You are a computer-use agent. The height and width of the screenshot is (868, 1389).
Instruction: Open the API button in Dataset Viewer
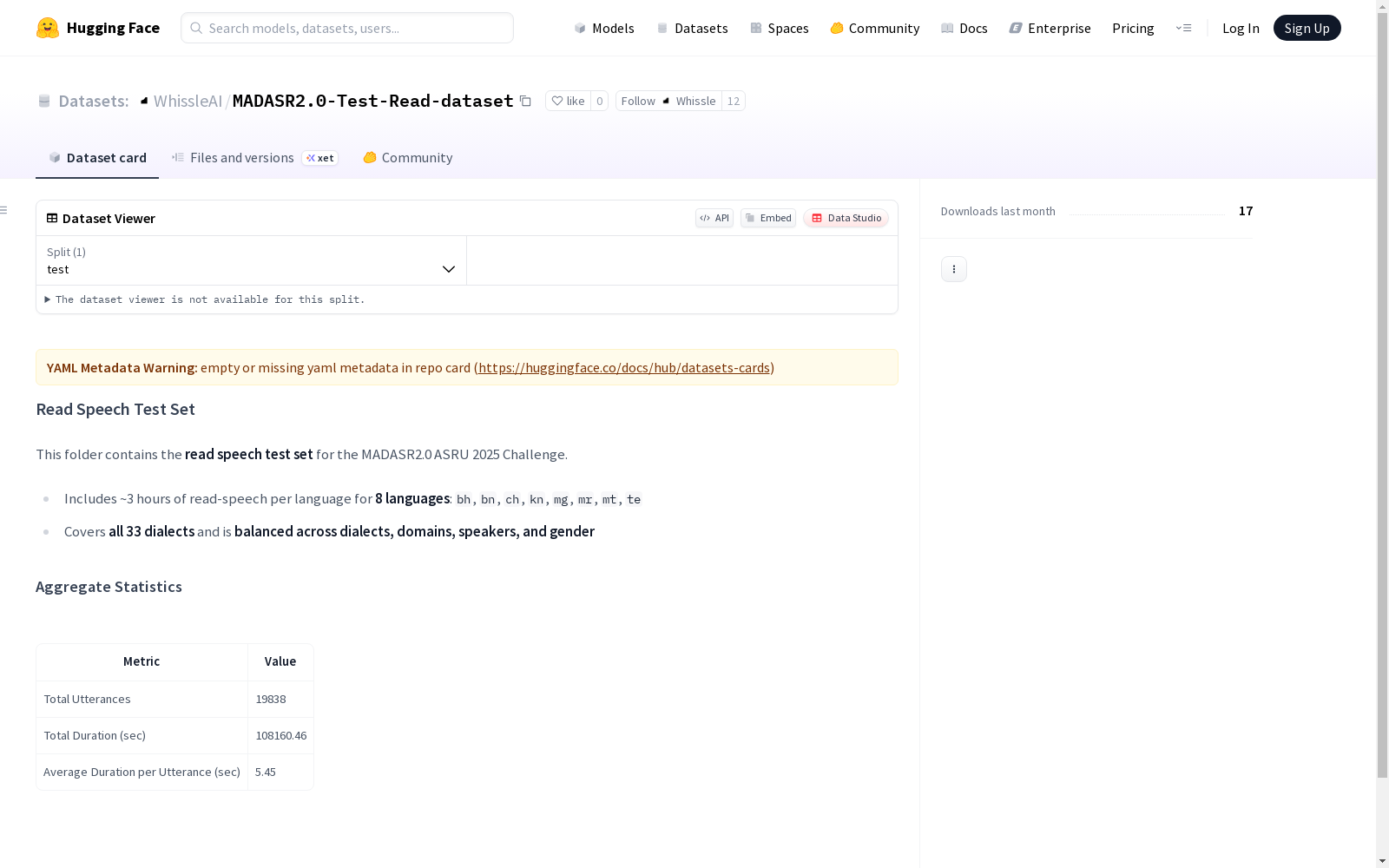tap(714, 218)
